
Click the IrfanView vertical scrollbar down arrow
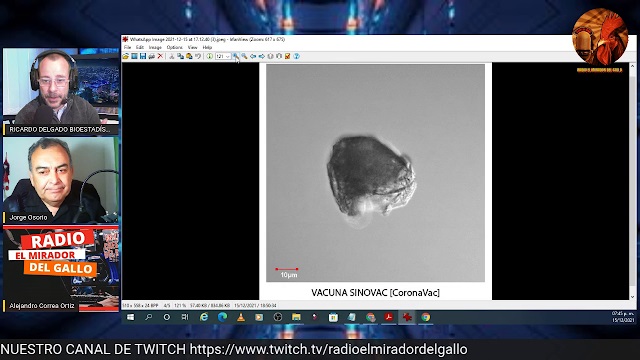pyautogui.click(x=633, y=297)
